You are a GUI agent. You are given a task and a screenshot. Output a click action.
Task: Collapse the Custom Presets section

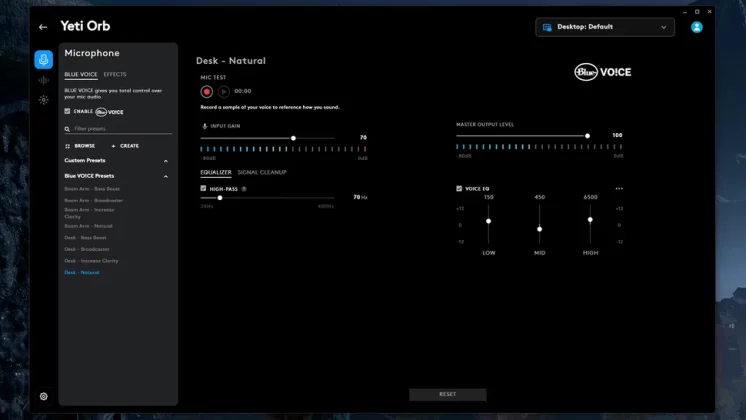tap(166, 161)
